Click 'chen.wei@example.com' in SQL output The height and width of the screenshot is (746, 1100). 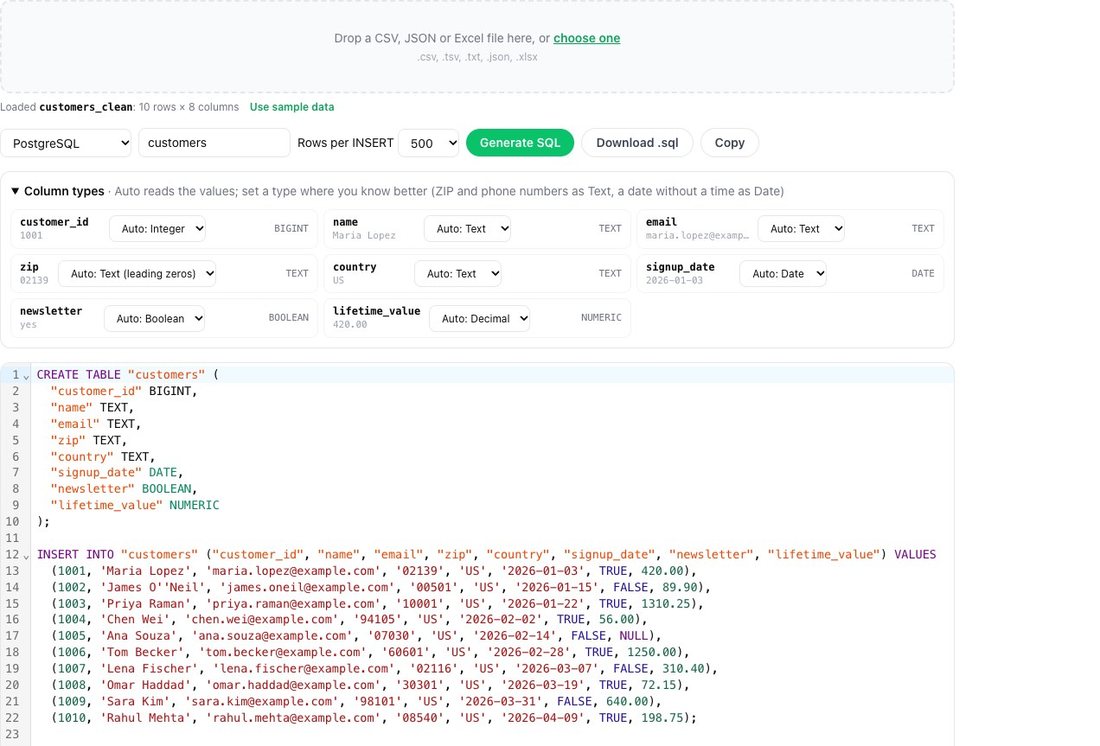click(262, 620)
